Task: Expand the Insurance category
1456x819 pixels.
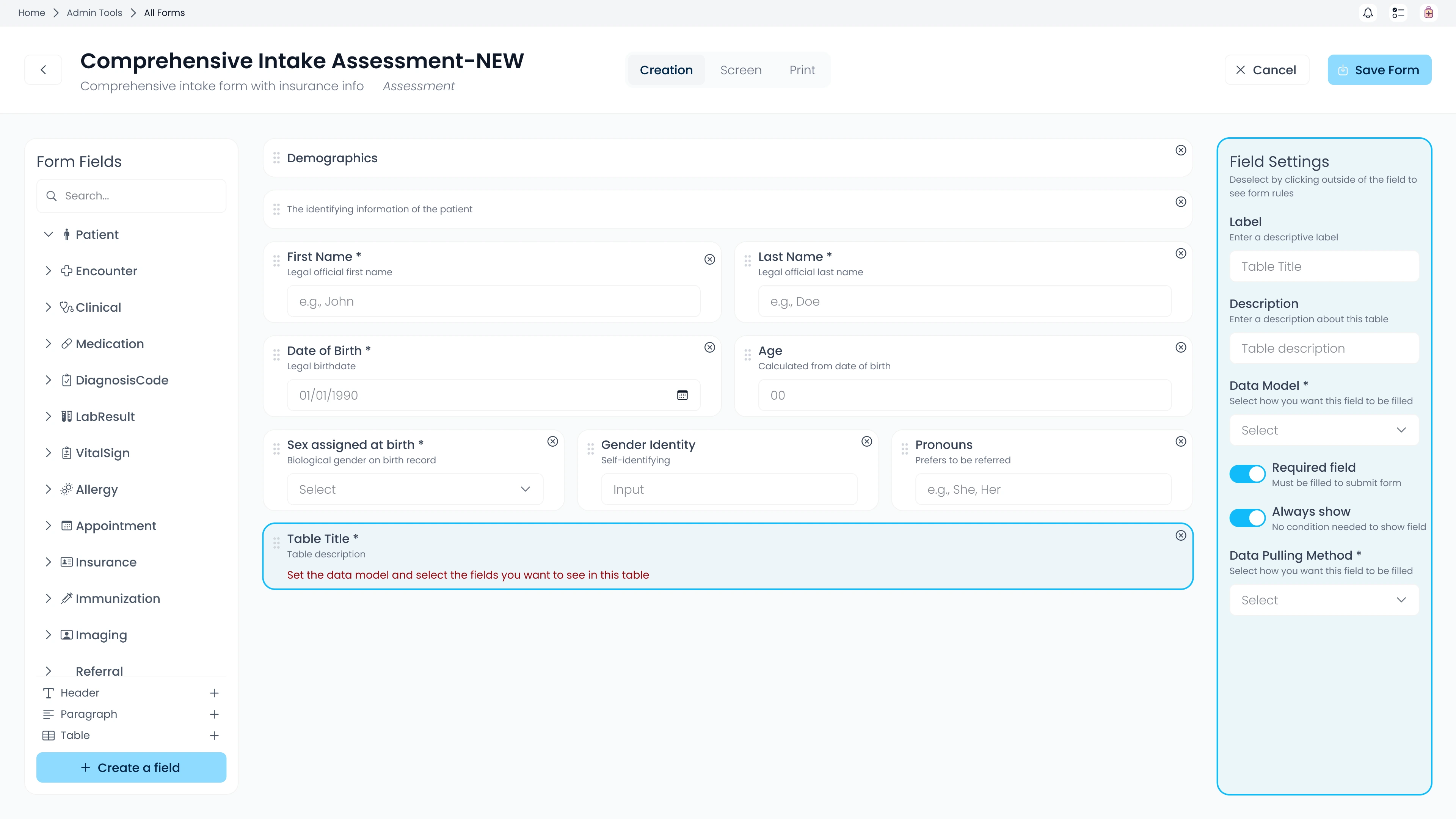Action: pyautogui.click(x=49, y=562)
